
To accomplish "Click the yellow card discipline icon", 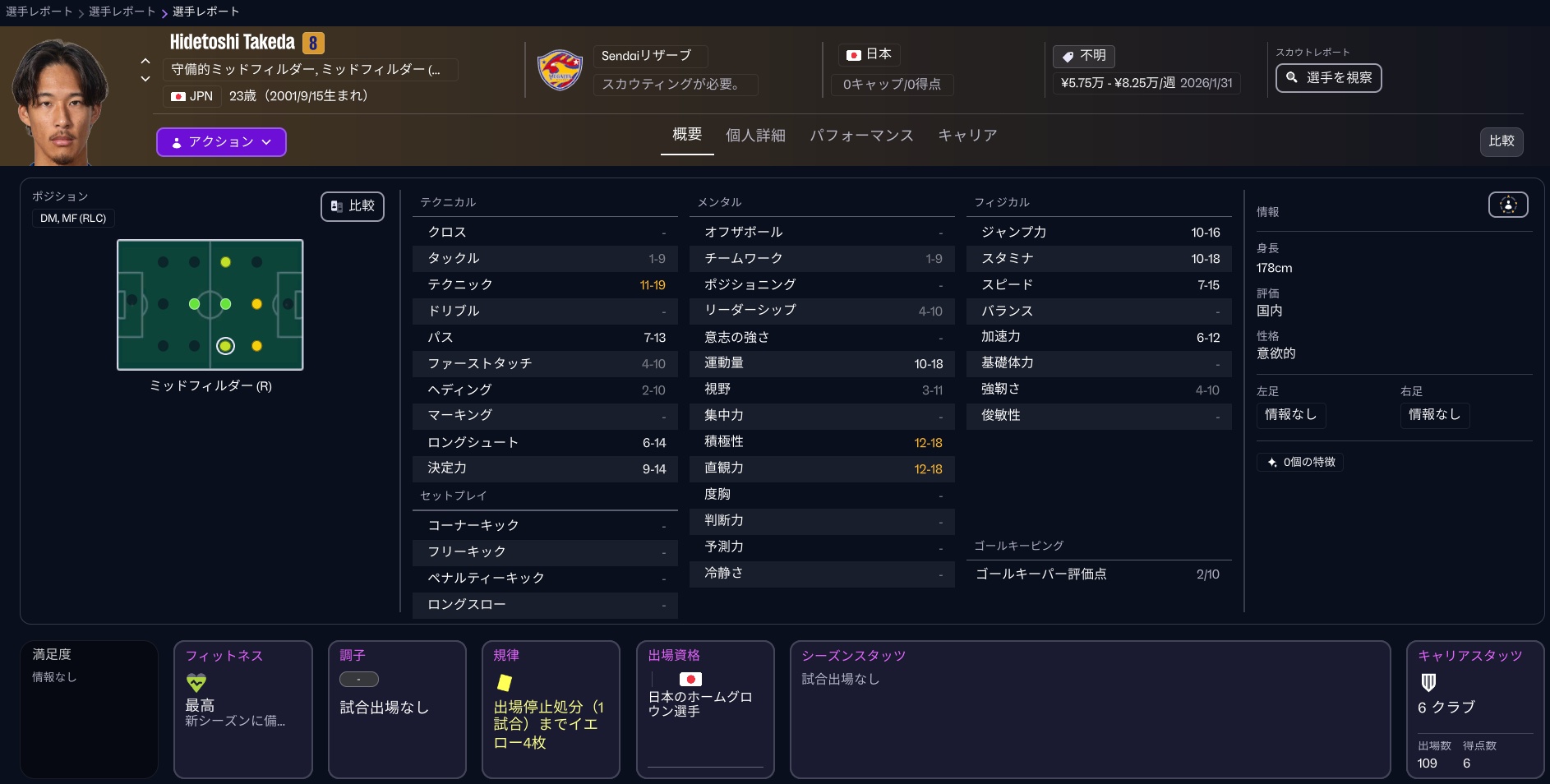I will tap(505, 682).
